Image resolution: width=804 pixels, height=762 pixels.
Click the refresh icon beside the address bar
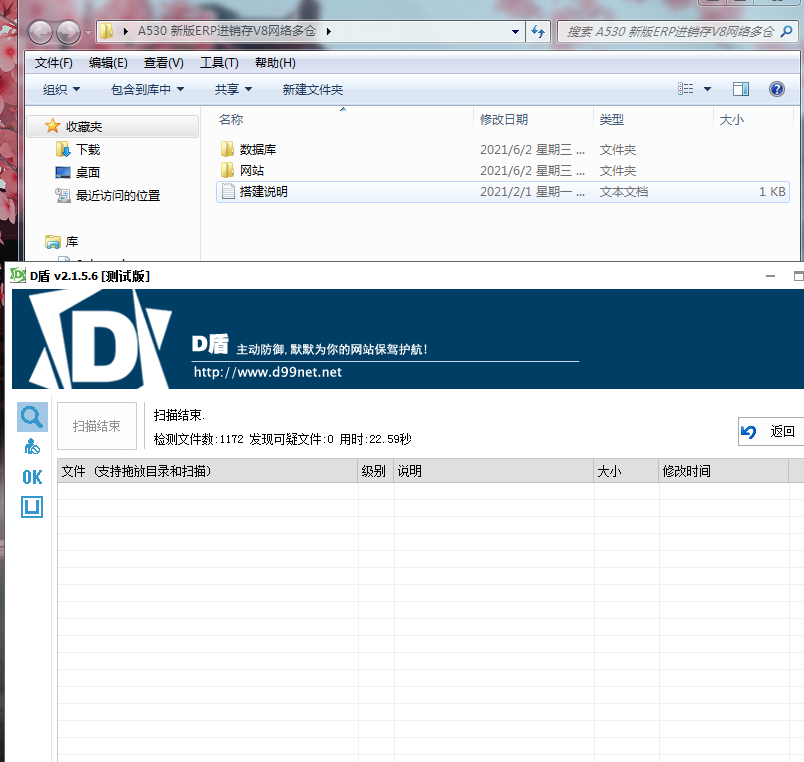tap(538, 31)
